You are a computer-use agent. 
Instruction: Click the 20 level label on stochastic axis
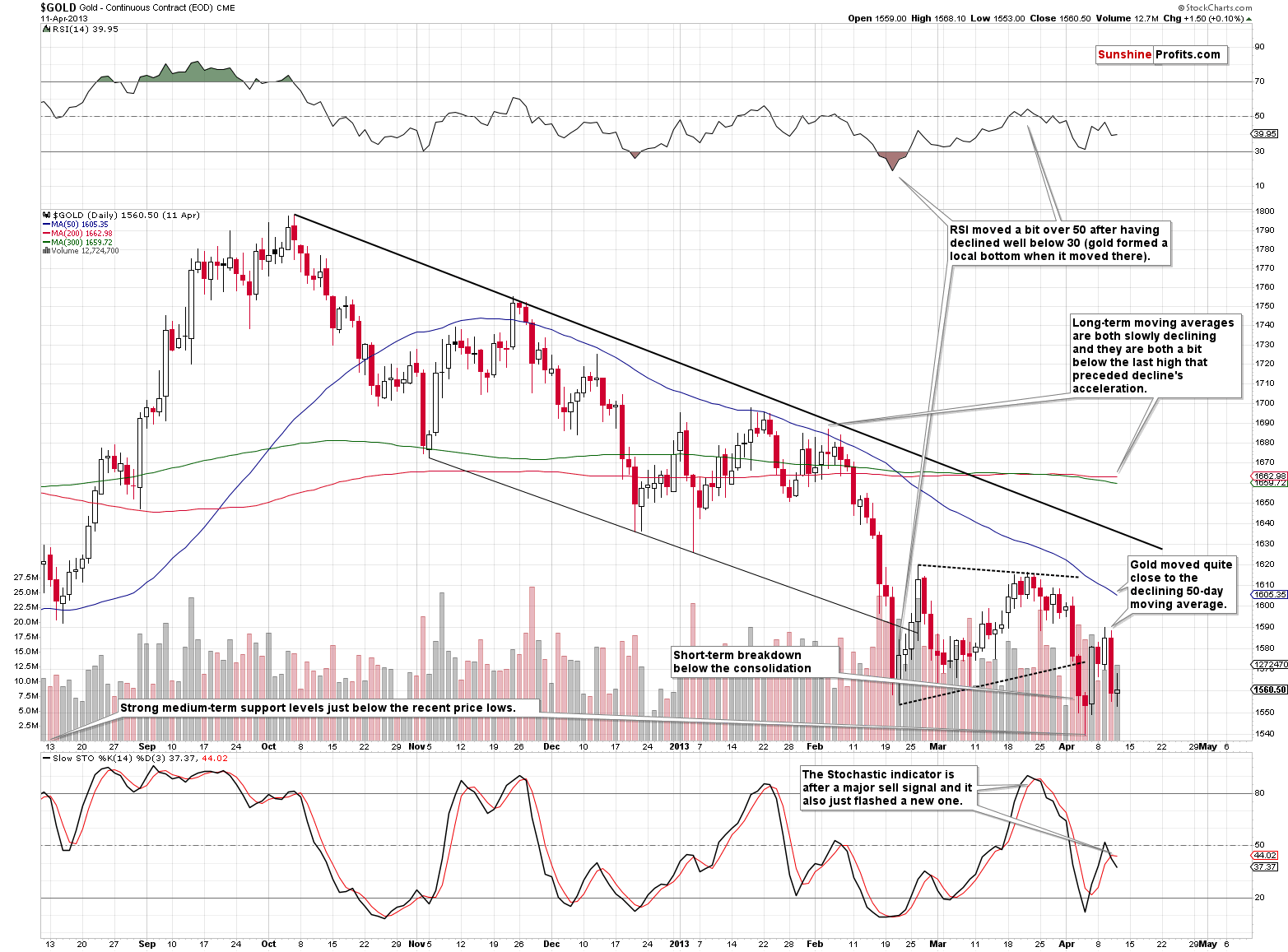point(1259,897)
